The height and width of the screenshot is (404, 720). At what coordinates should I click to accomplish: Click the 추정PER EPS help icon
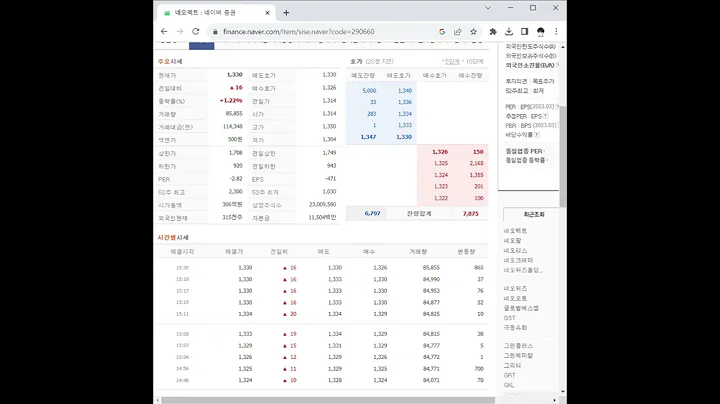coord(545,116)
